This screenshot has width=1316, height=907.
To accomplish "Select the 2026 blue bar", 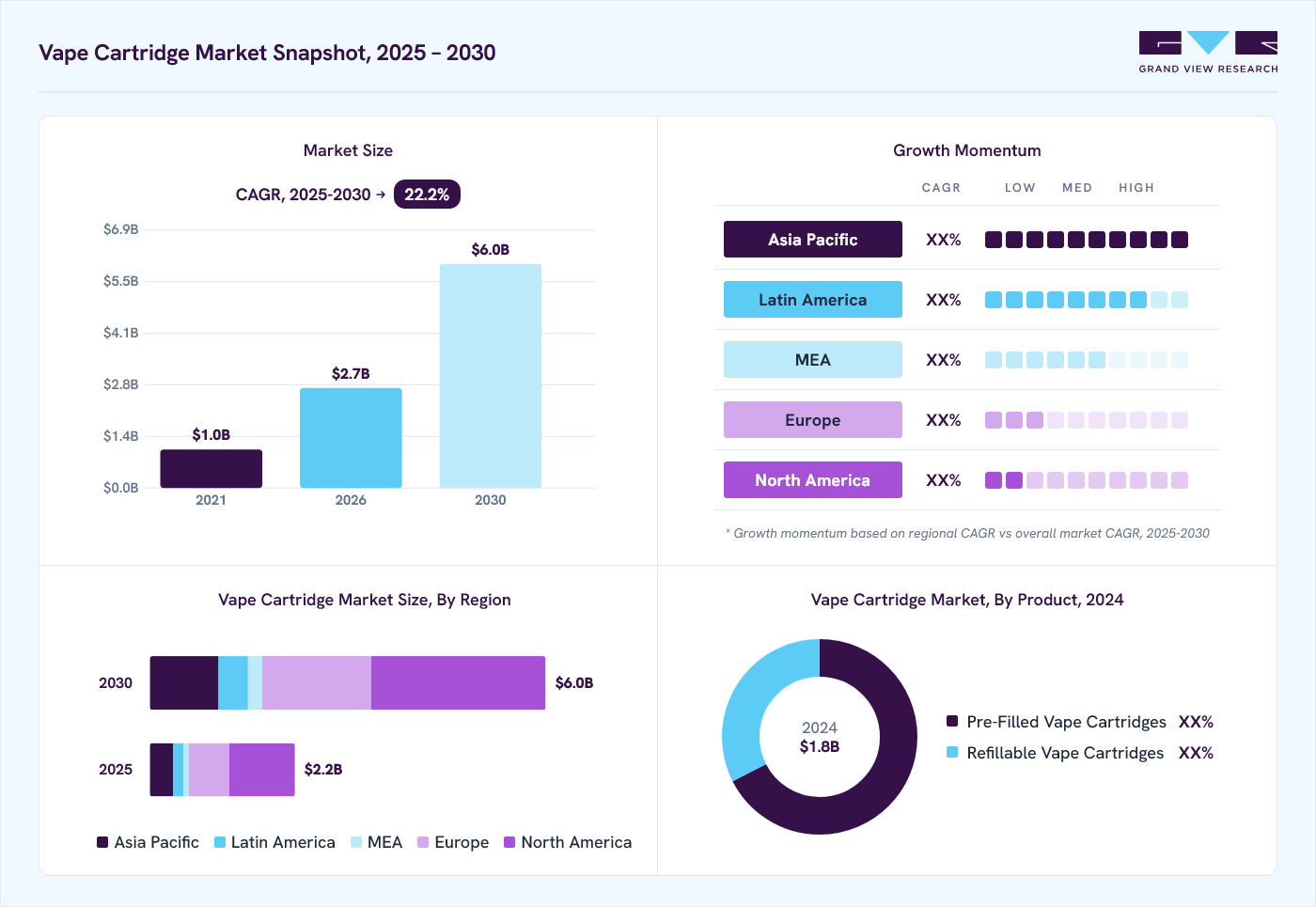I will pos(351,438).
